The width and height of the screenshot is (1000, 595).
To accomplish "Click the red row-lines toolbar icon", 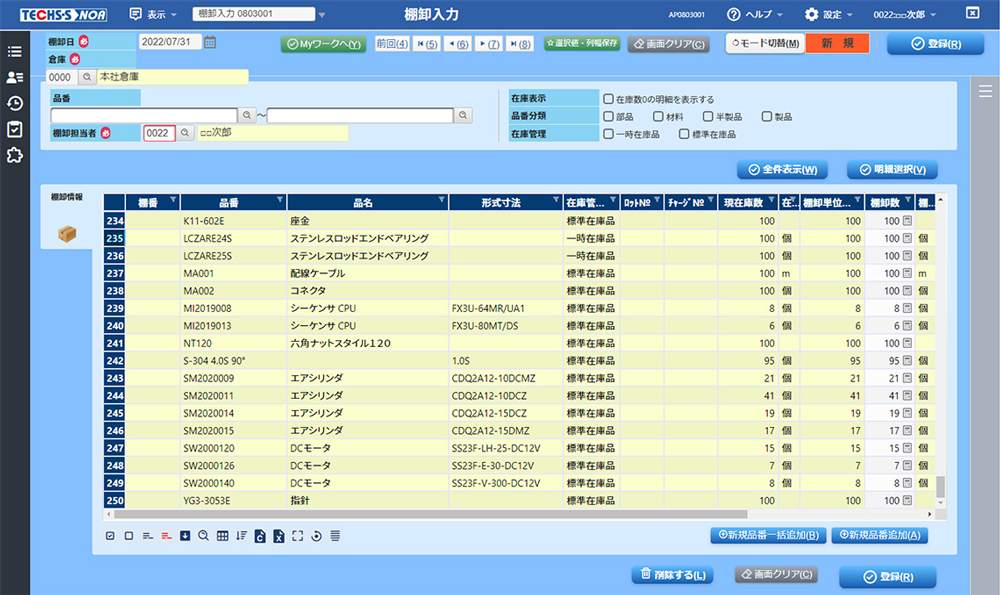I will pyautogui.click(x=166, y=536).
